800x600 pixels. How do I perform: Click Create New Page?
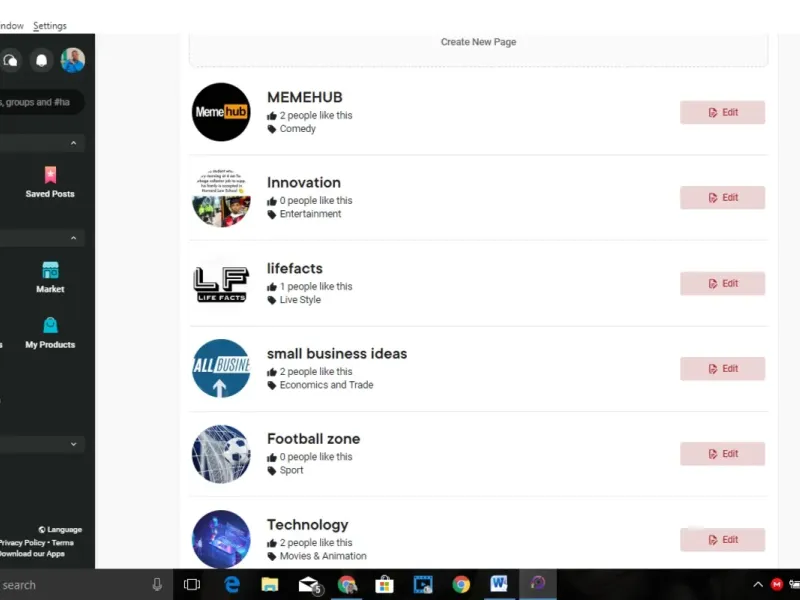point(478,42)
